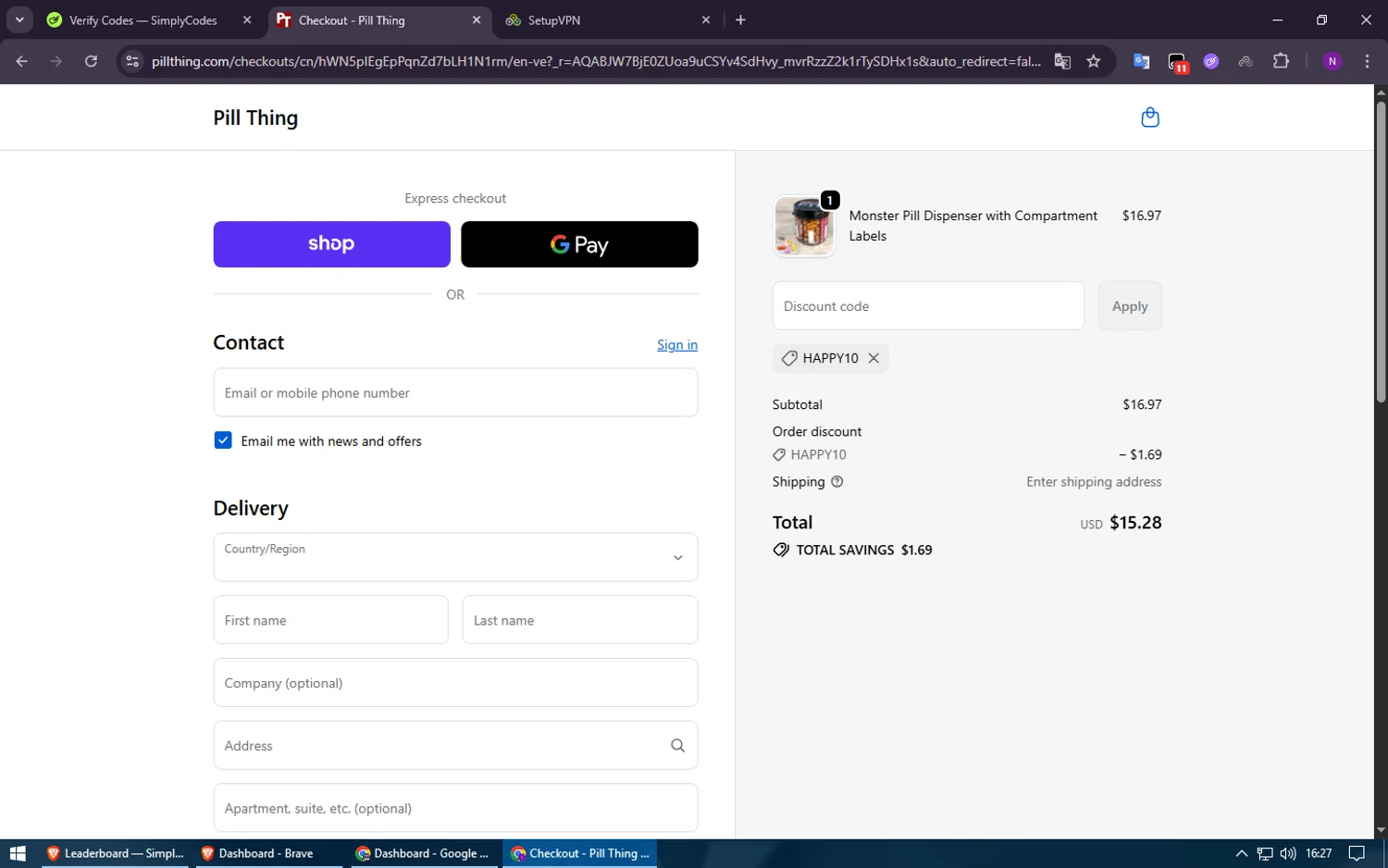The width and height of the screenshot is (1388, 868).
Task: Open Chrome's three-dot menu
Action: point(1367,61)
